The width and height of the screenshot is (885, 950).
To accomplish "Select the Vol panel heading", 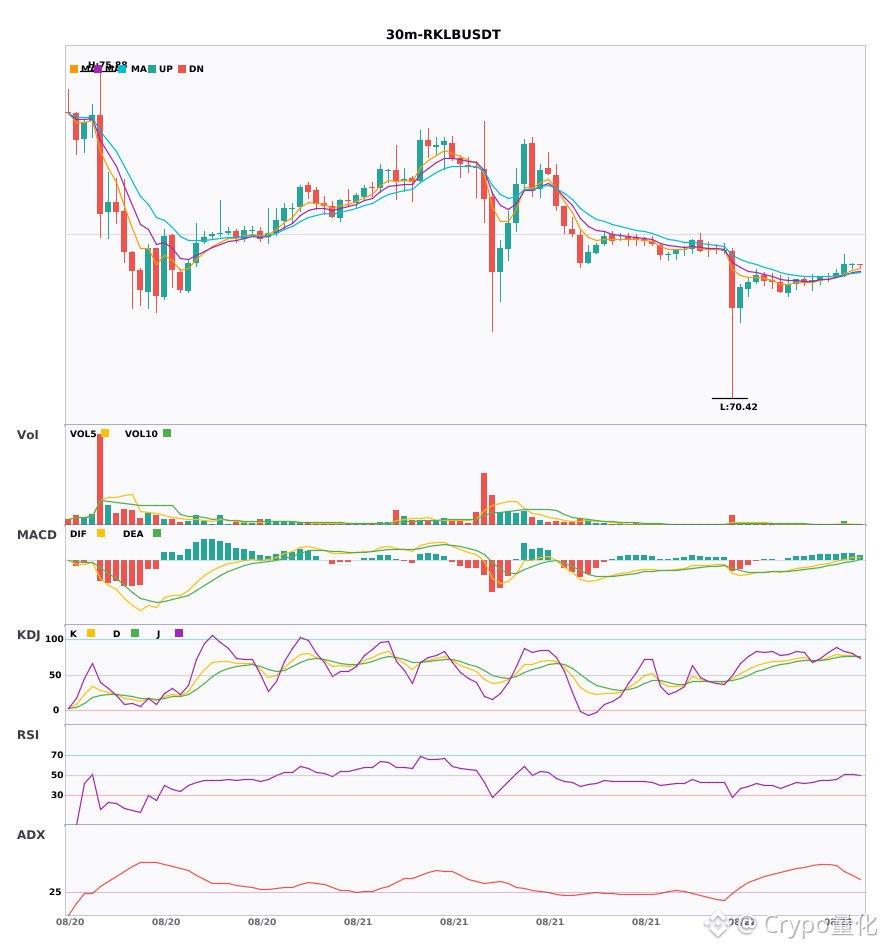I will pos(27,435).
